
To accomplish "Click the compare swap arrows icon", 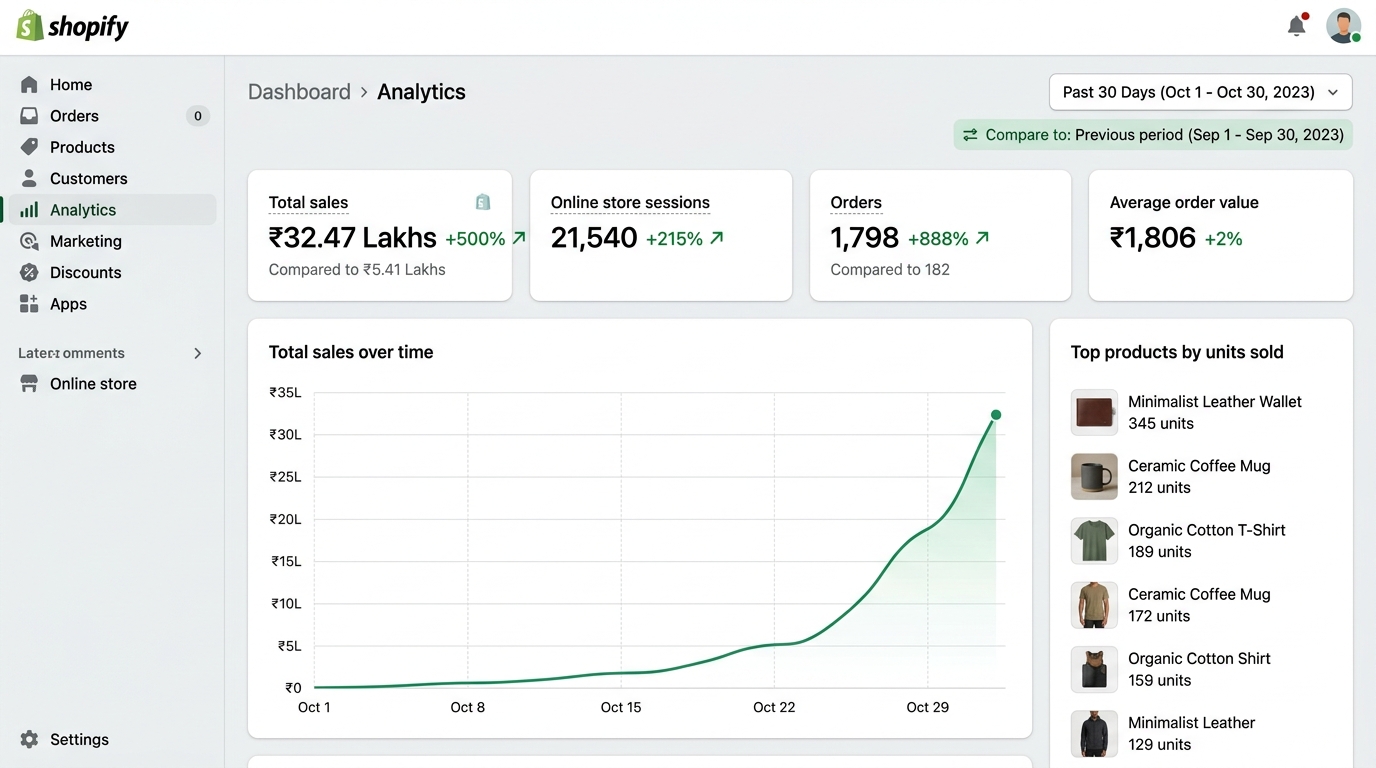I will point(970,135).
